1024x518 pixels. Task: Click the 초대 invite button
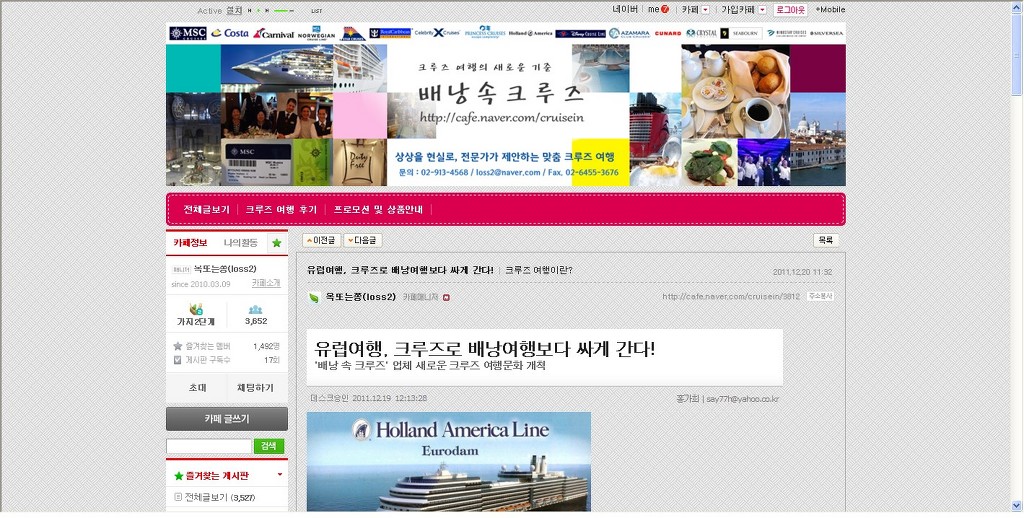click(197, 387)
